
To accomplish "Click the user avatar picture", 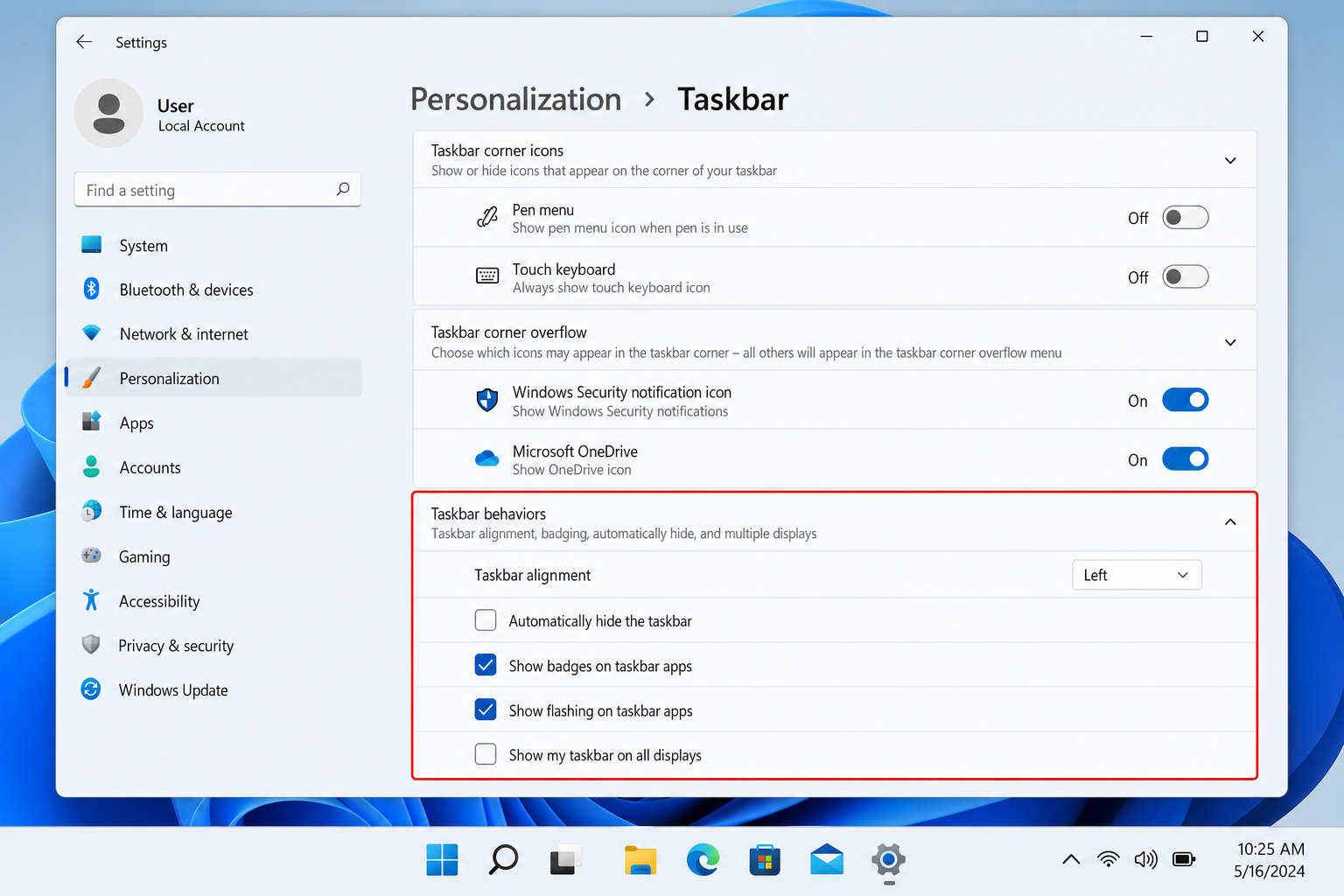I will [108, 114].
